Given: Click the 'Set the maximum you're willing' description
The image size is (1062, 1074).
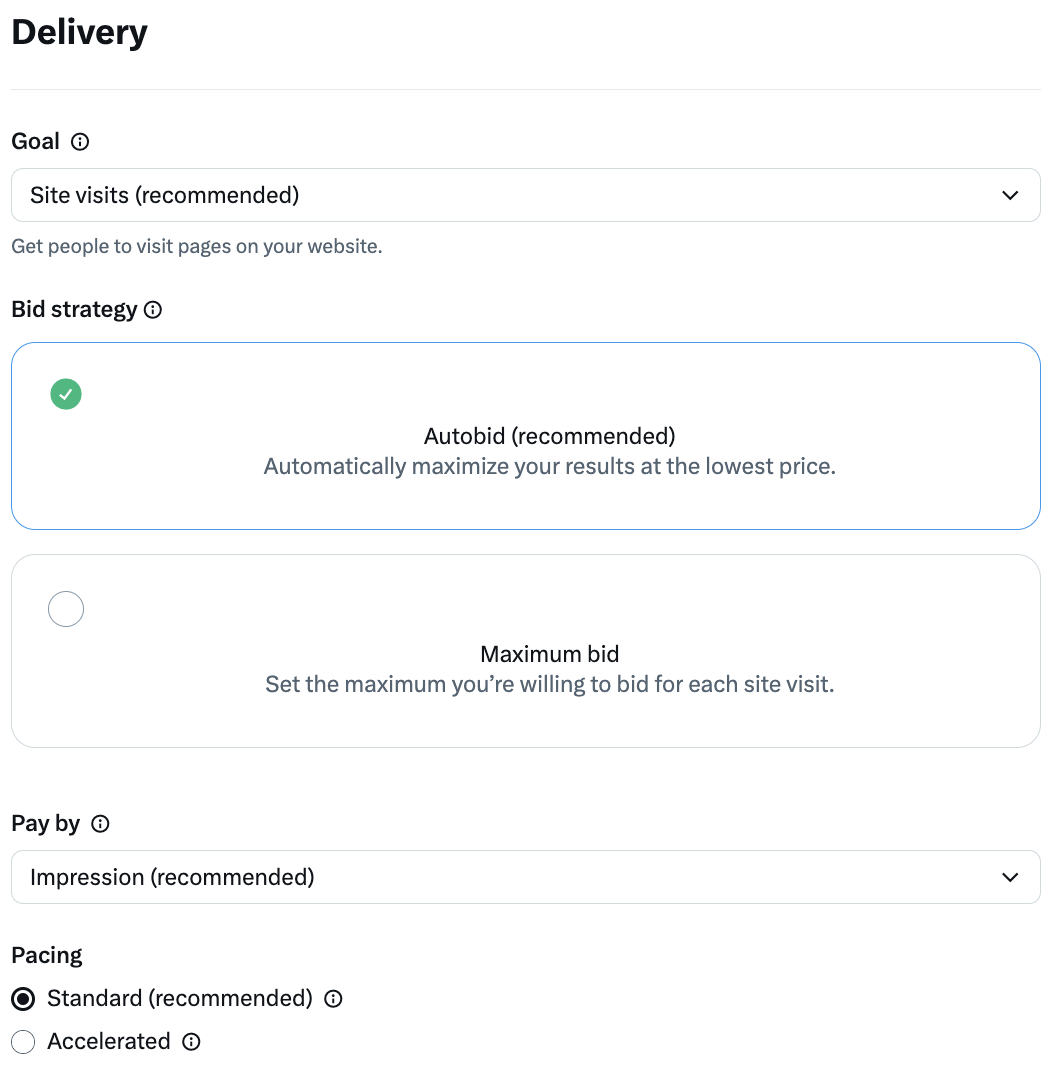Looking at the screenshot, I should 549,684.
